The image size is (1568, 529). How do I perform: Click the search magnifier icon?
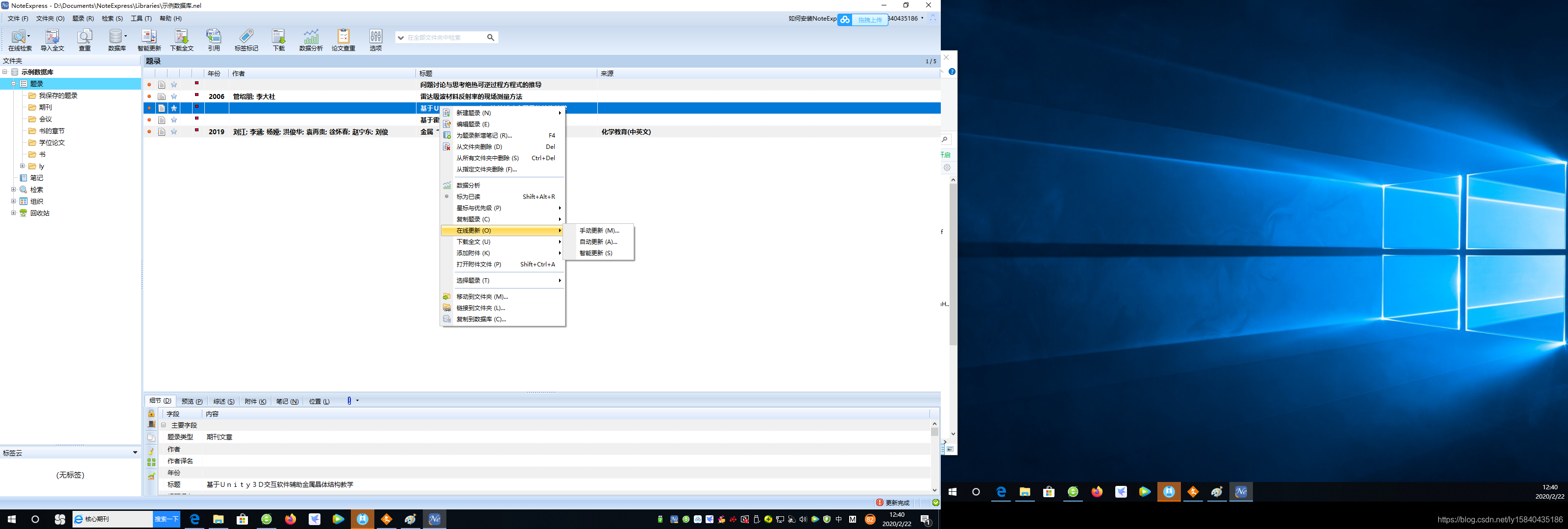pos(490,38)
